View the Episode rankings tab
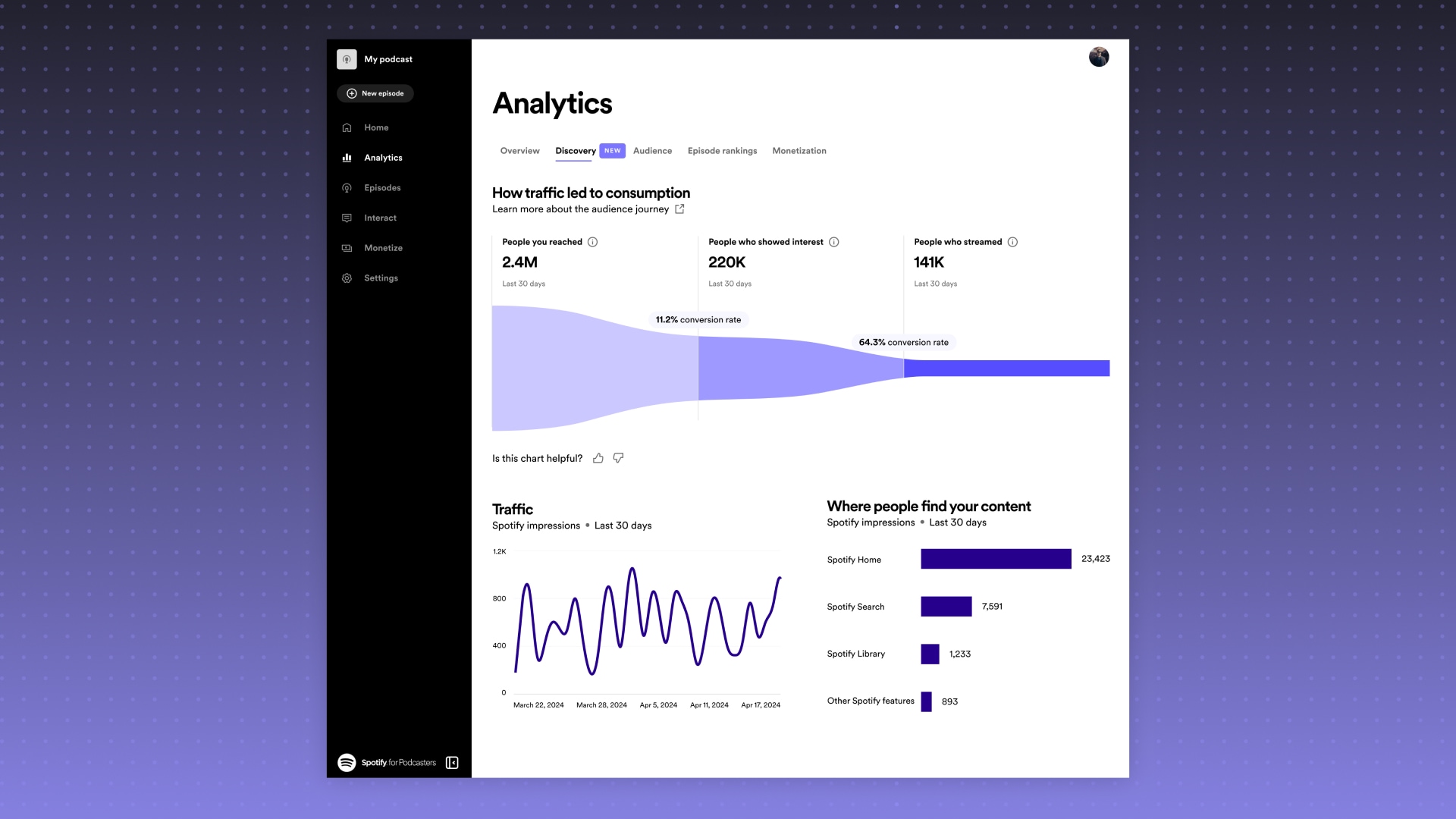The height and width of the screenshot is (819, 1456). pos(722,151)
